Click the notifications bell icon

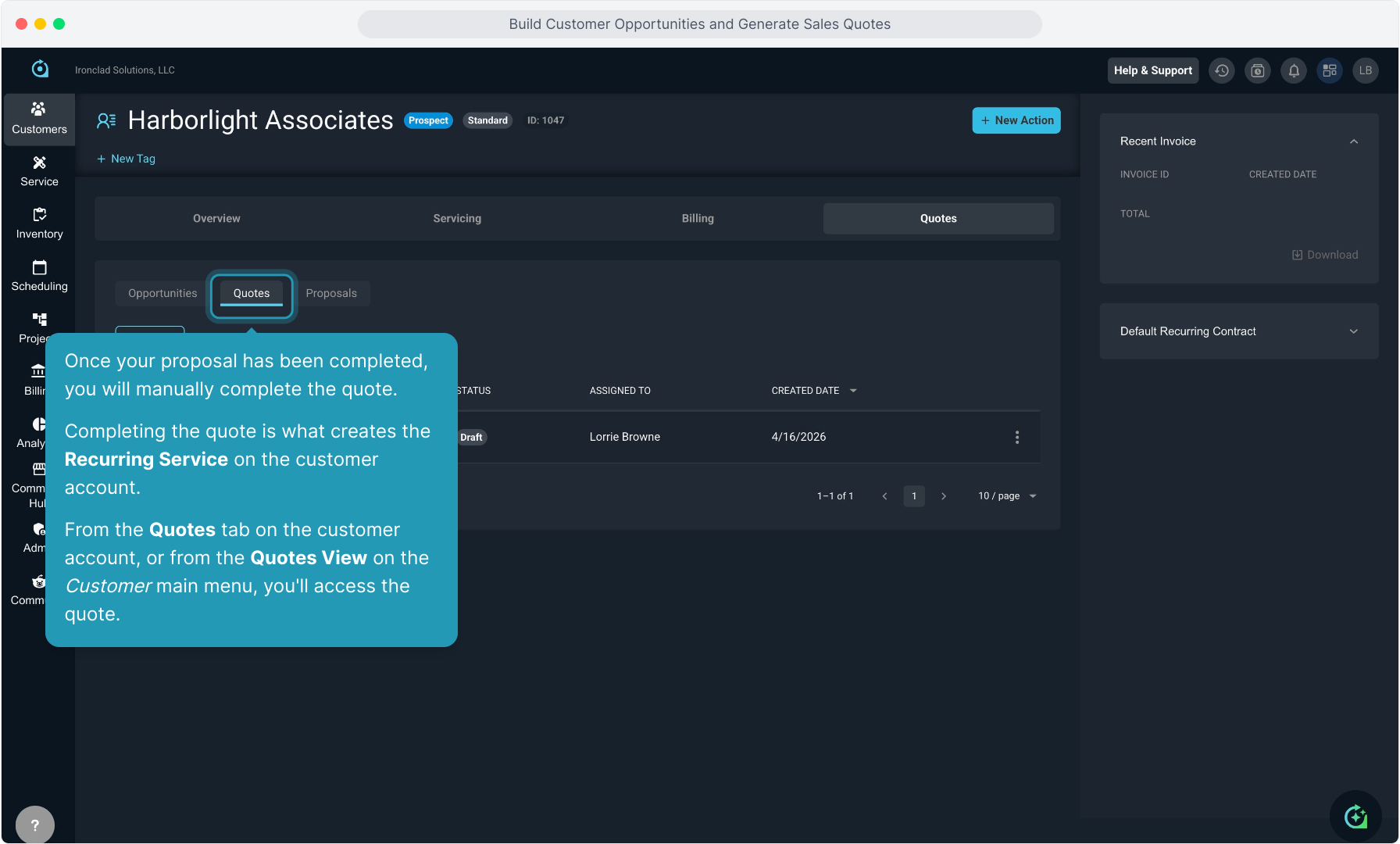tap(1294, 70)
